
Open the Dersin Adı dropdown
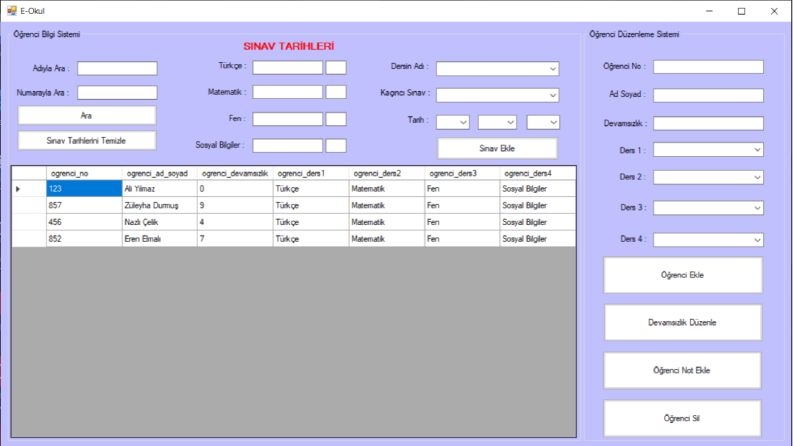(498, 69)
